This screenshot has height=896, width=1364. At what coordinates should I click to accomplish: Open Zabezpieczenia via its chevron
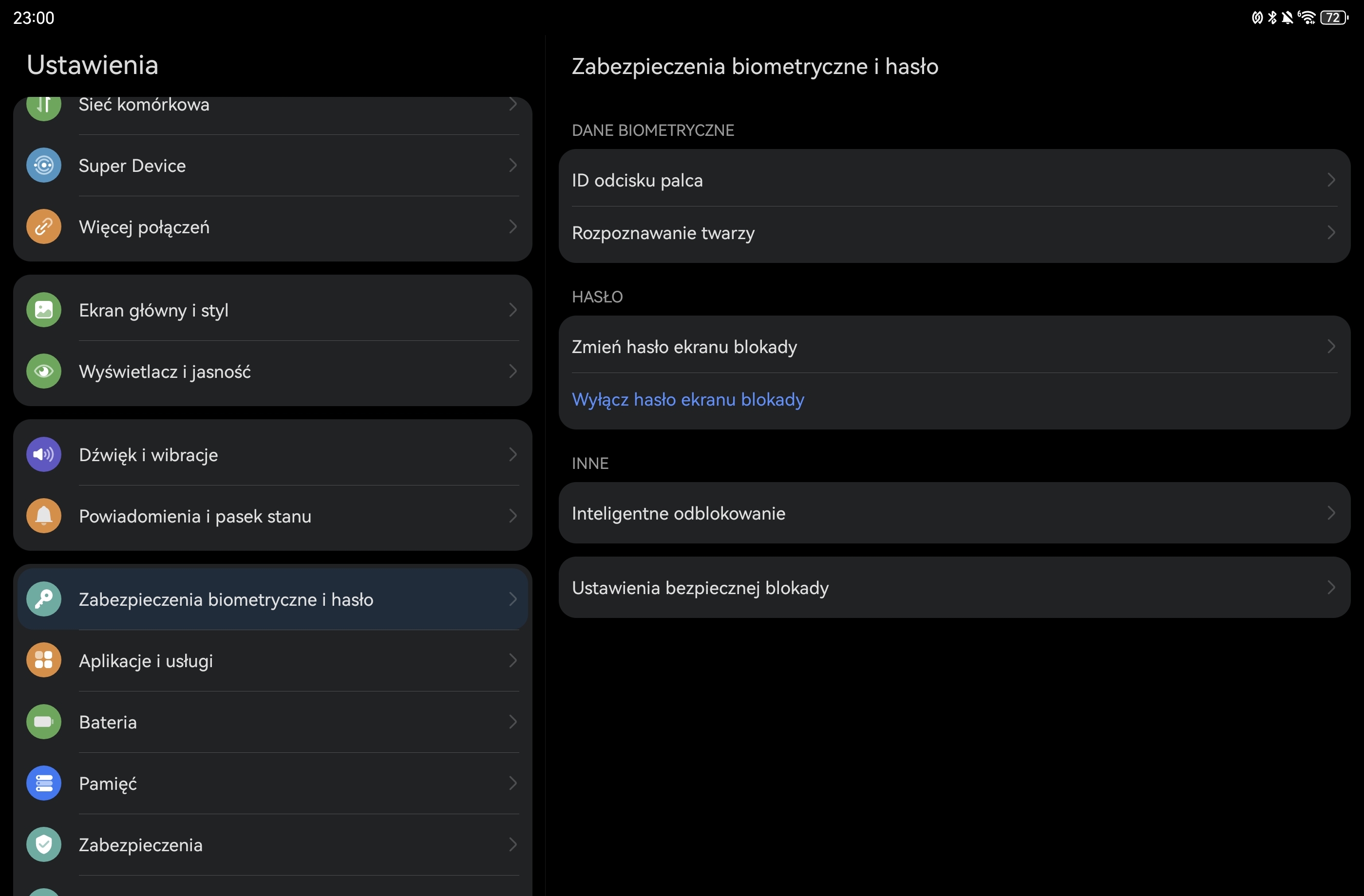point(513,844)
